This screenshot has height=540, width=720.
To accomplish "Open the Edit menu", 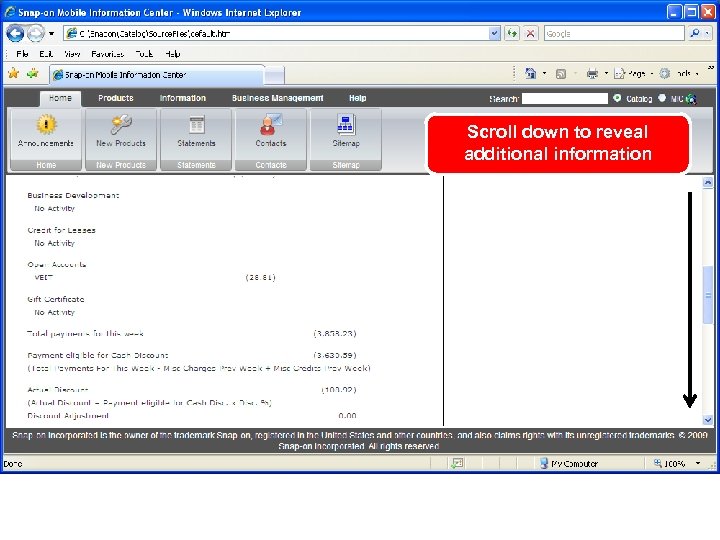I will pos(46,54).
